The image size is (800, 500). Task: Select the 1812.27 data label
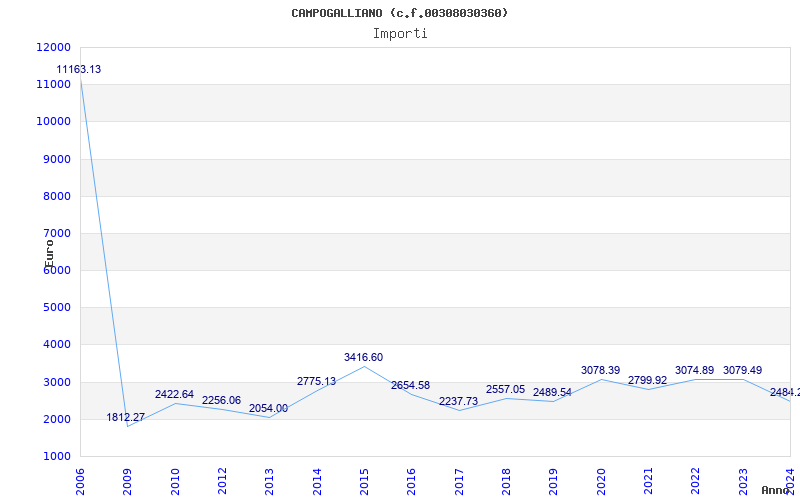pos(126,417)
